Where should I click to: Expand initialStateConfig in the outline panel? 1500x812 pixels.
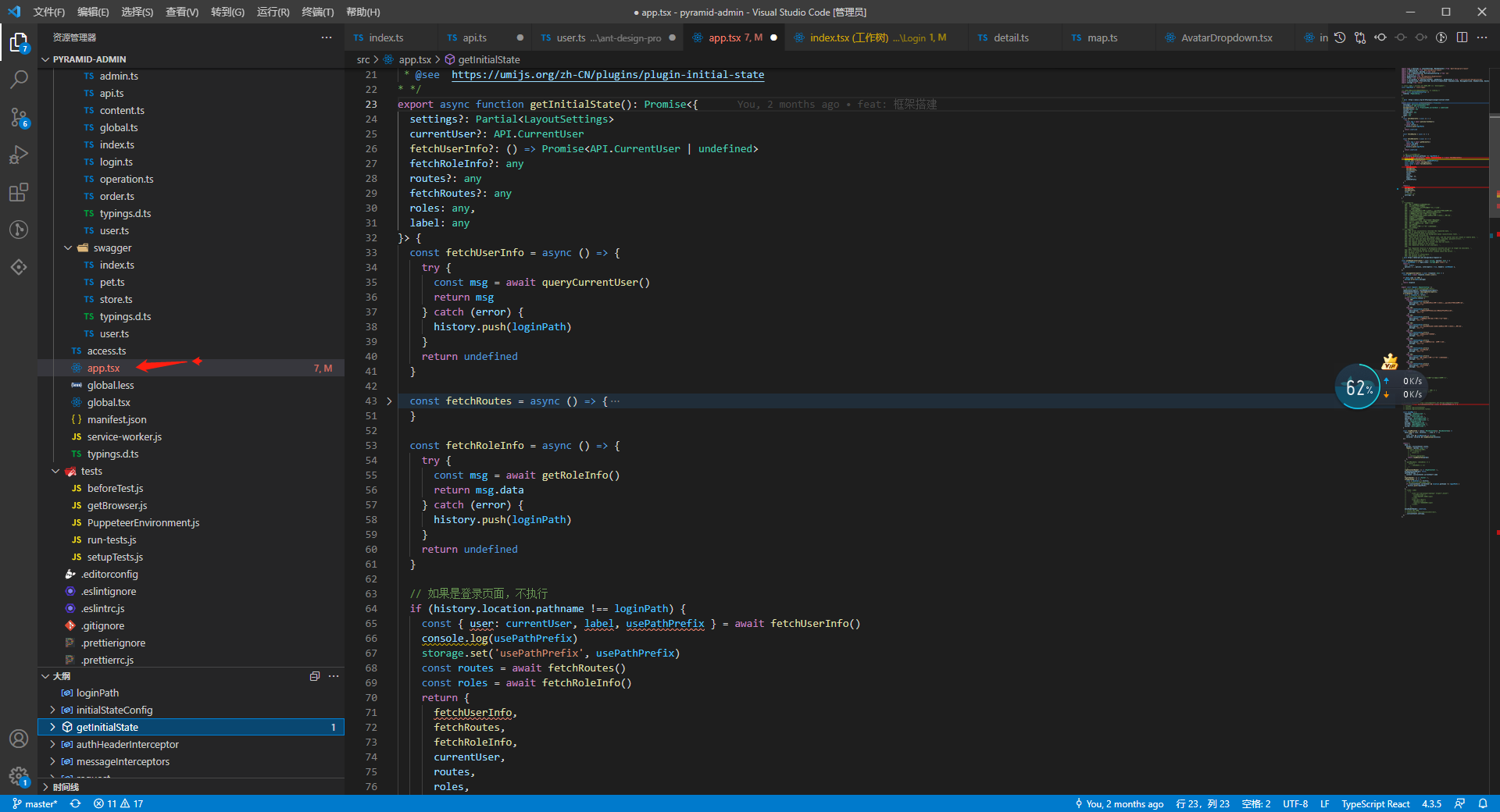pyautogui.click(x=52, y=710)
